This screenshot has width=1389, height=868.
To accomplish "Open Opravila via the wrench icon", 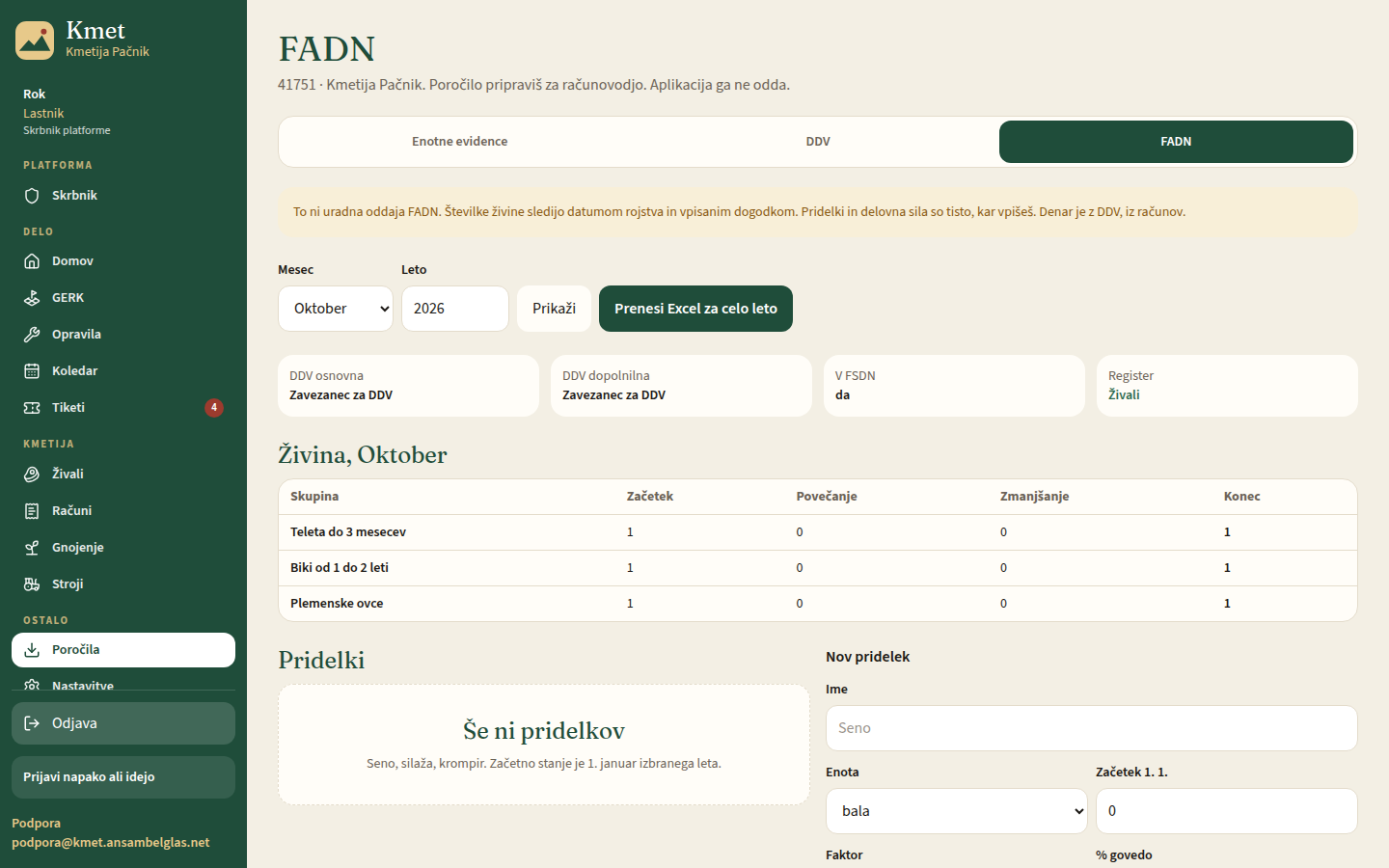I will 32,335.
